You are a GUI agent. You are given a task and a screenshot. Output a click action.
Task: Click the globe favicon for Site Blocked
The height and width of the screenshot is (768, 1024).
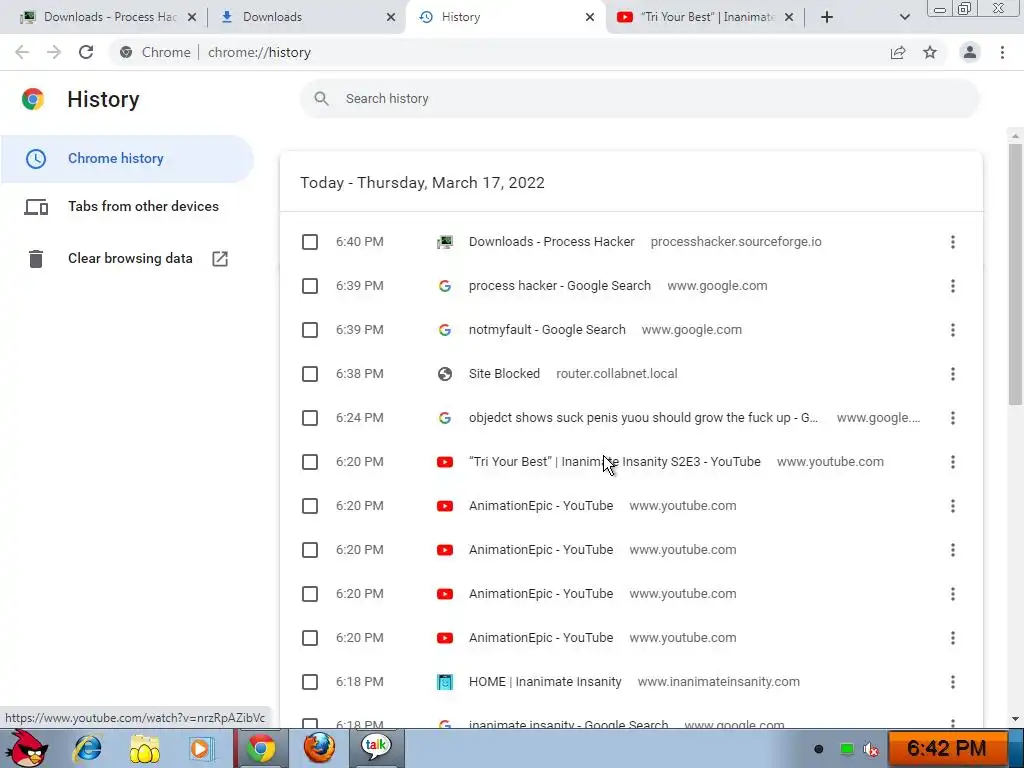click(x=445, y=374)
